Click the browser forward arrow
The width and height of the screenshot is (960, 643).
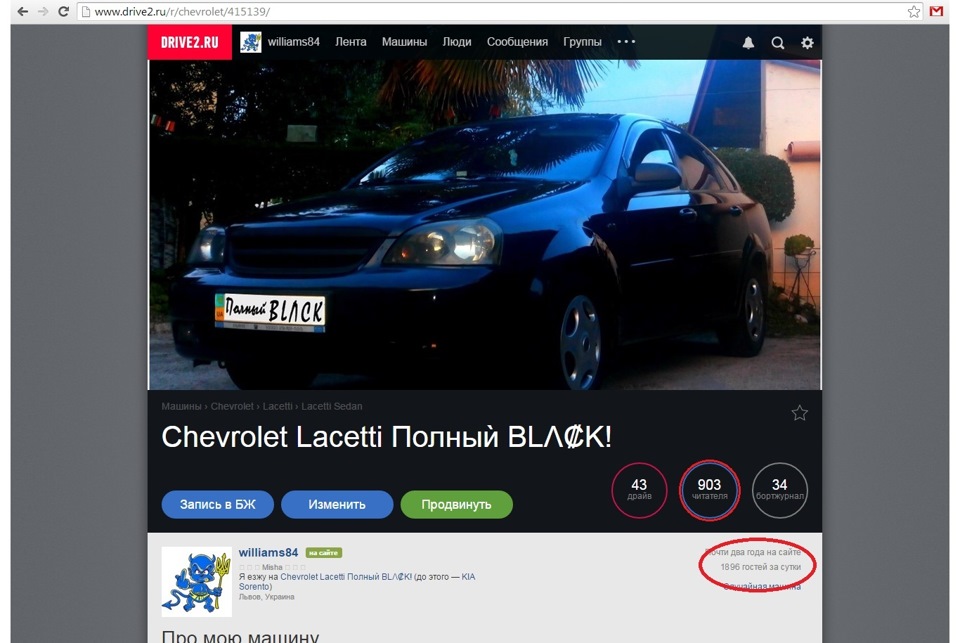(x=43, y=12)
